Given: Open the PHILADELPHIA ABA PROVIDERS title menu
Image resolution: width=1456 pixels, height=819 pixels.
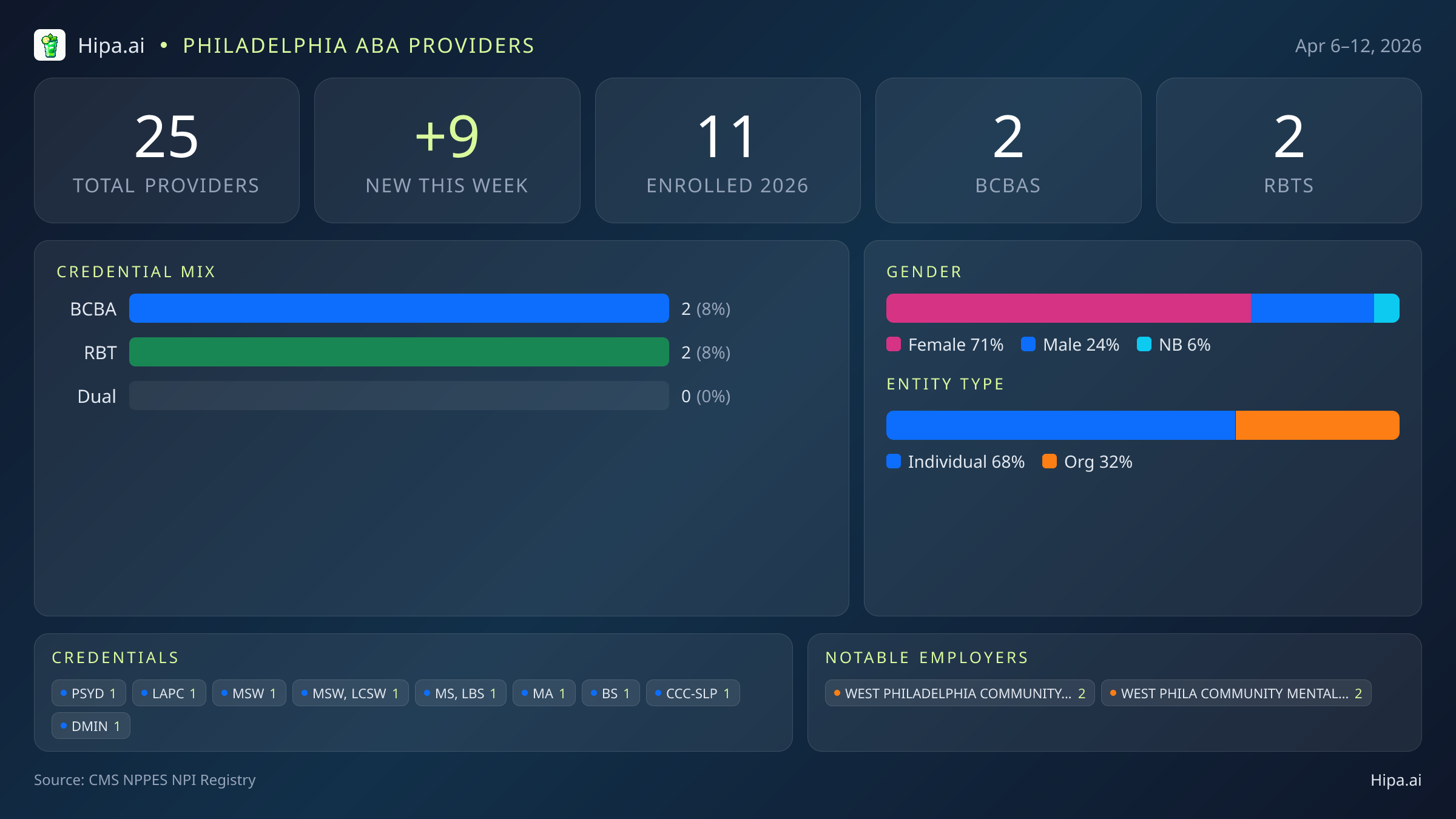Looking at the screenshot, I should [x=358, y=45].
